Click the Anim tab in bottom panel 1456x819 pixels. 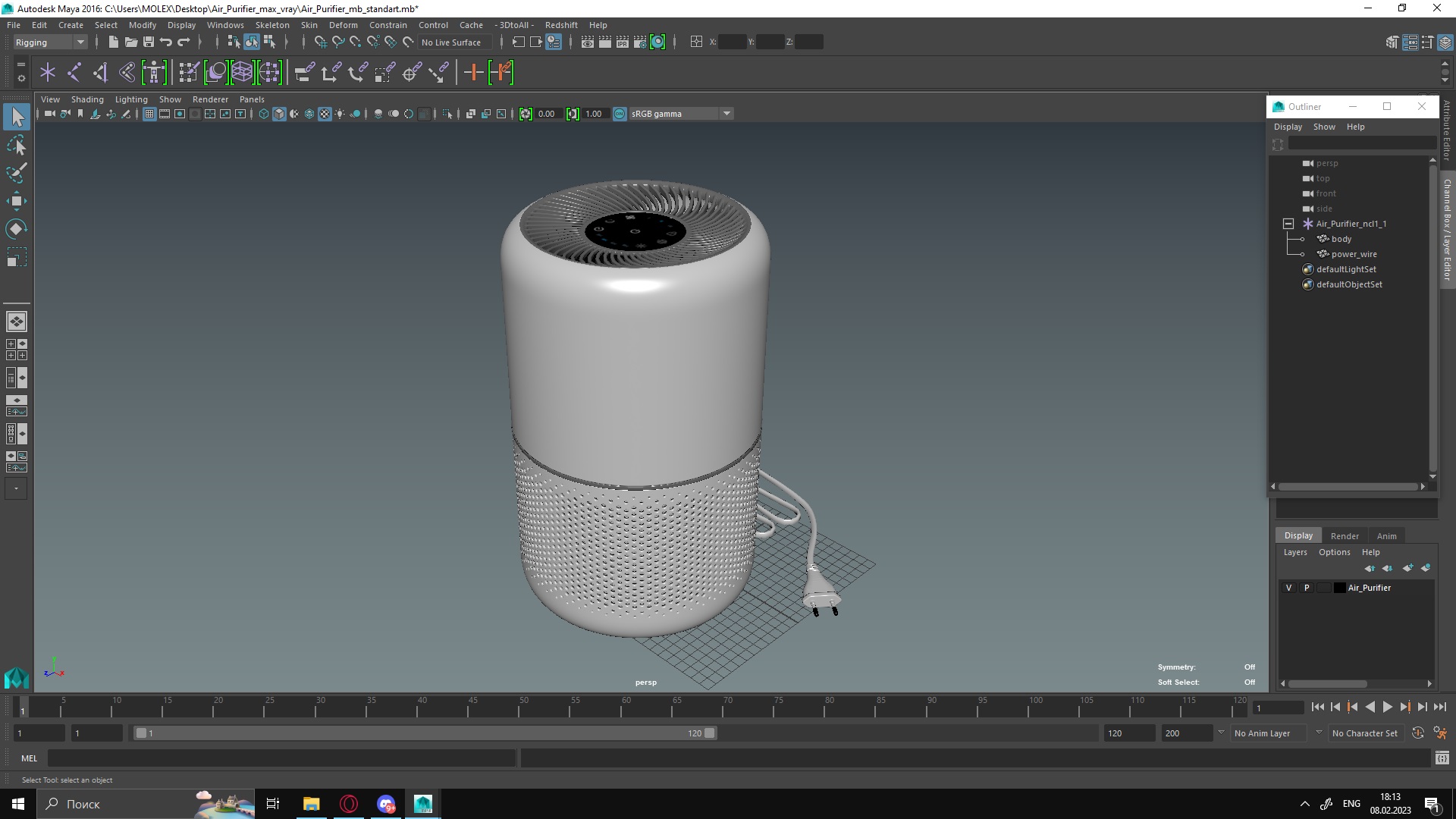coord(1388,535)
